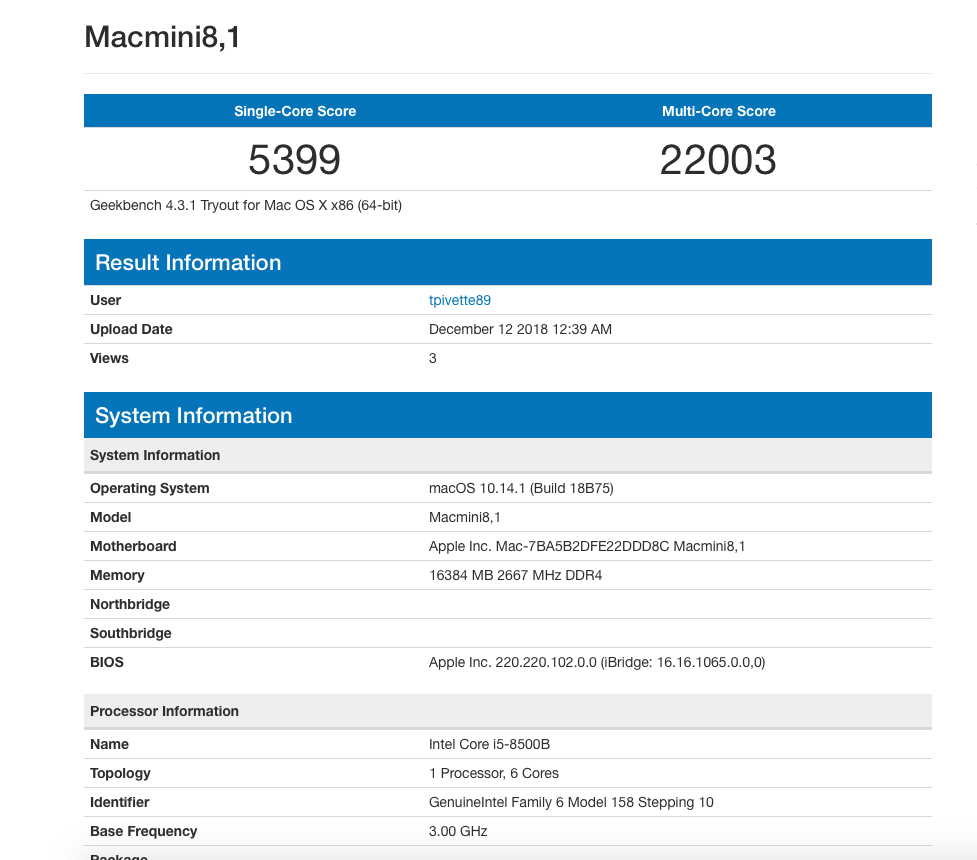The width and height of the screenshot is (977, 860).
Task: Click the macOS 10.14.1 (Build 18B75) value
Action: (521, 488)
